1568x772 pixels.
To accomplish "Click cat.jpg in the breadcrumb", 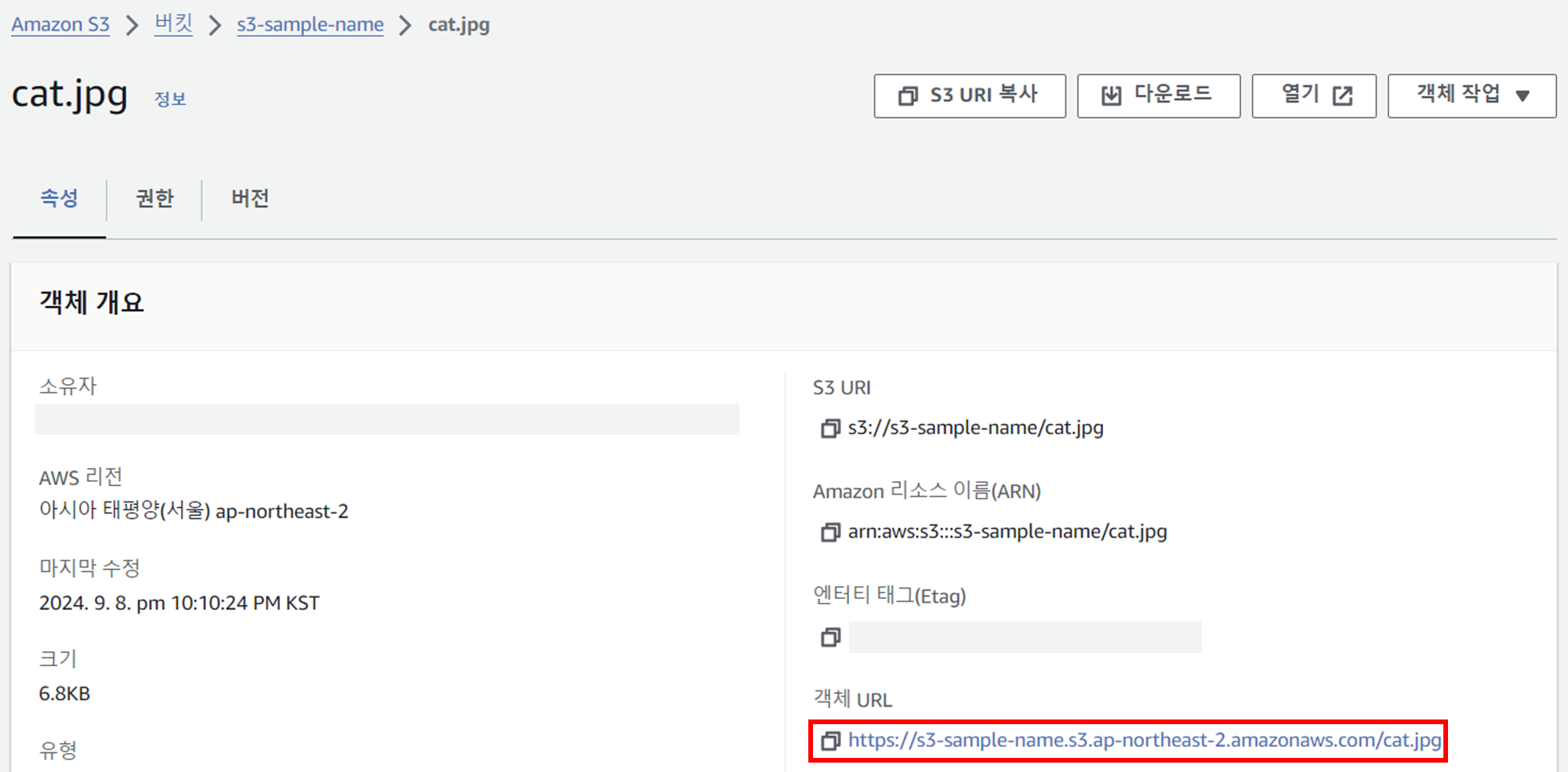I will (459, 24).
